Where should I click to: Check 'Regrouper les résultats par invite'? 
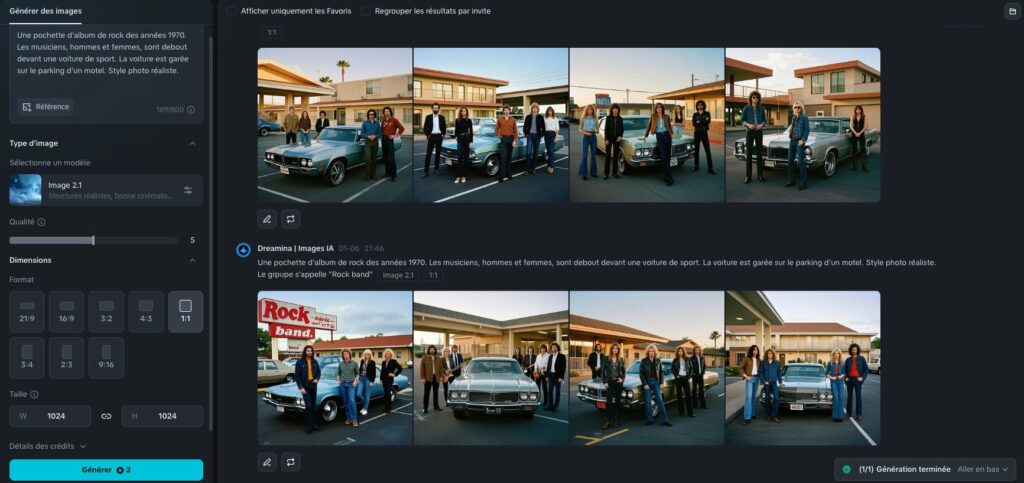click(366, 11)
